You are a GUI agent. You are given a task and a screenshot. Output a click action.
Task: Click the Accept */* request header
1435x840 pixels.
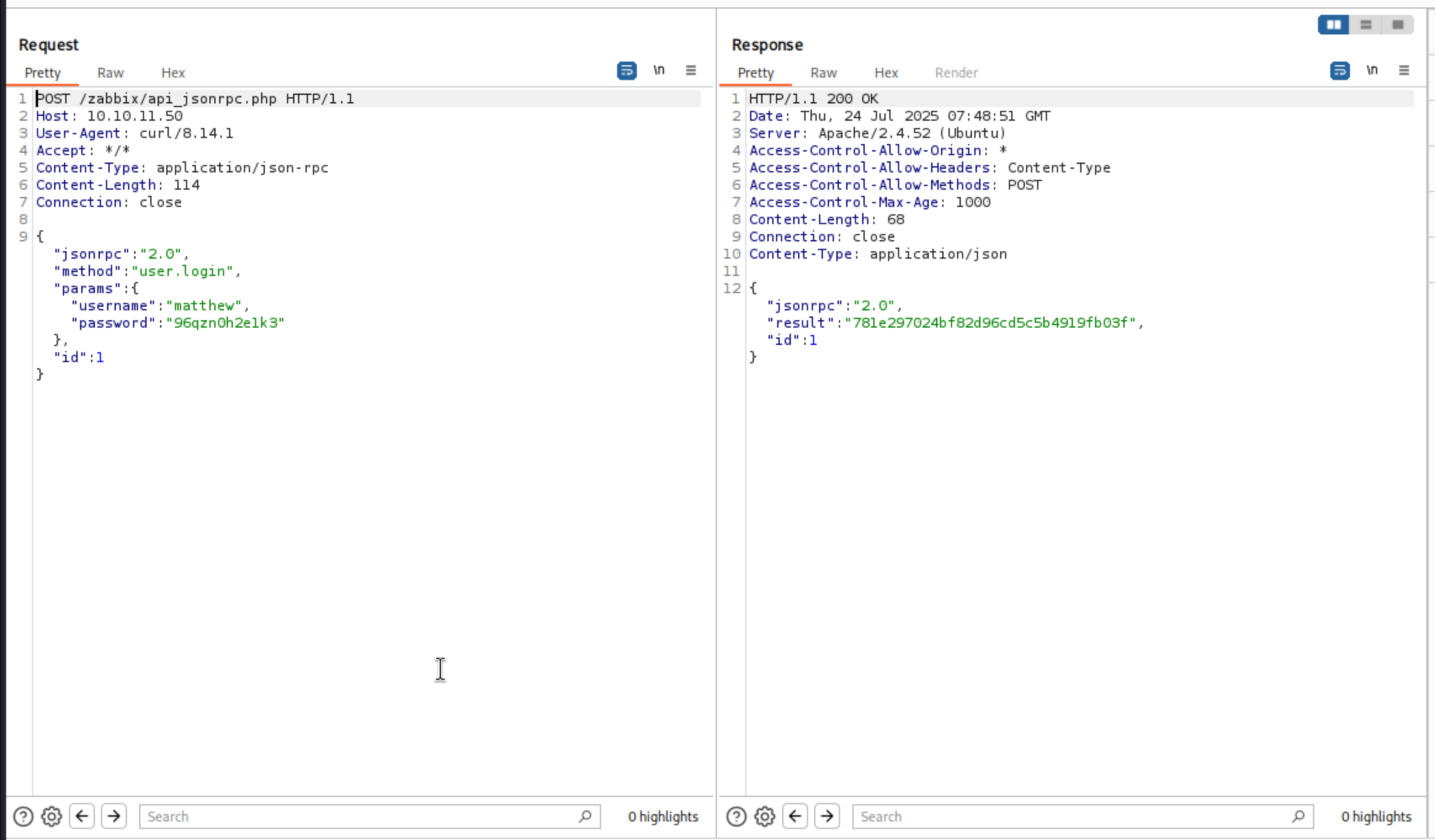click(x=83, y=150)
